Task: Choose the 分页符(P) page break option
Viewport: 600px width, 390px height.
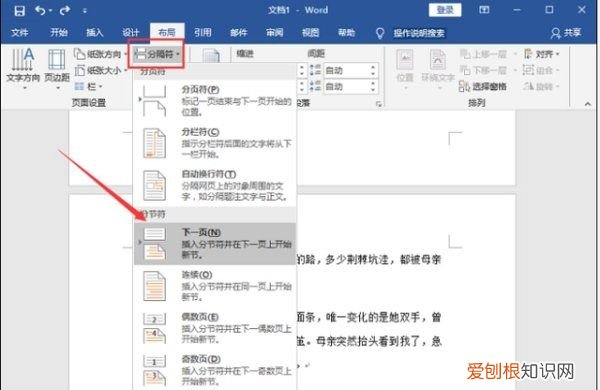Action: click(x=215, y=100)
